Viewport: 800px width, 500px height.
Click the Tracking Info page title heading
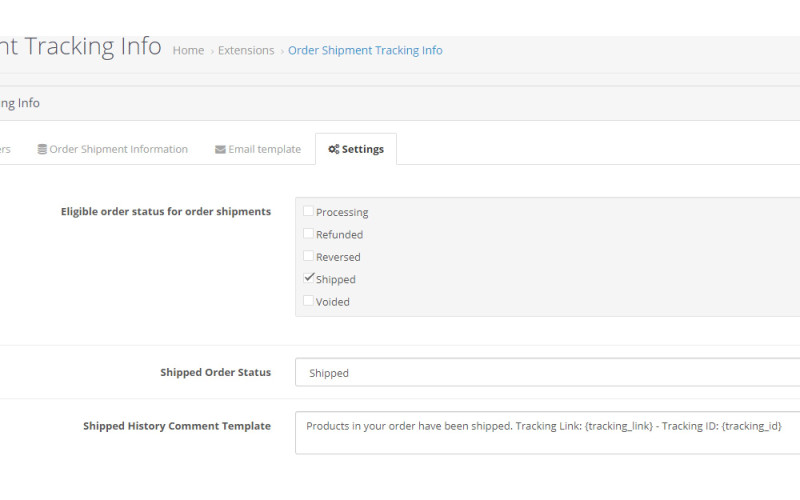point(80,47)
